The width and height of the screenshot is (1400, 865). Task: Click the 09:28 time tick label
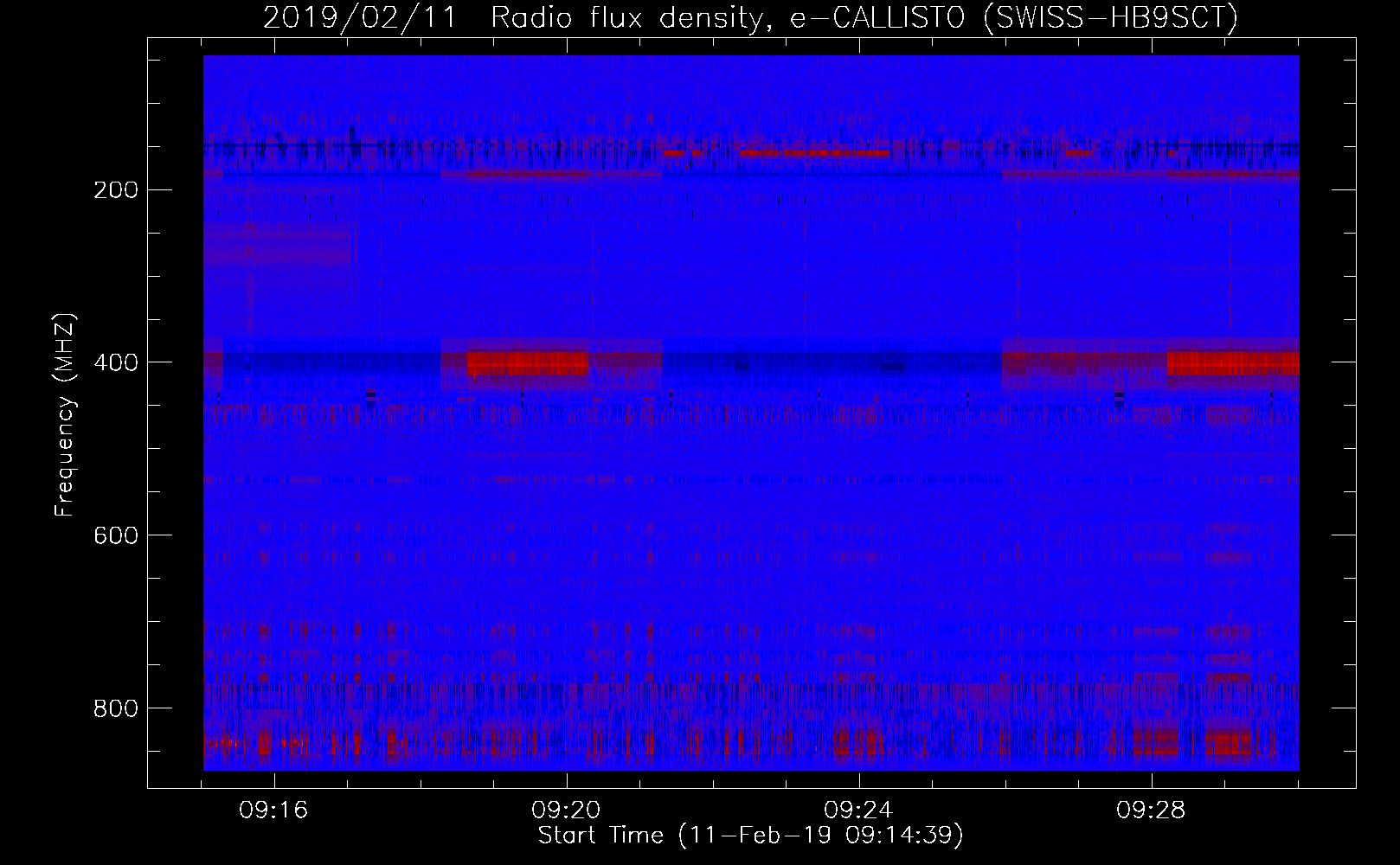(x=1152, y=811)
